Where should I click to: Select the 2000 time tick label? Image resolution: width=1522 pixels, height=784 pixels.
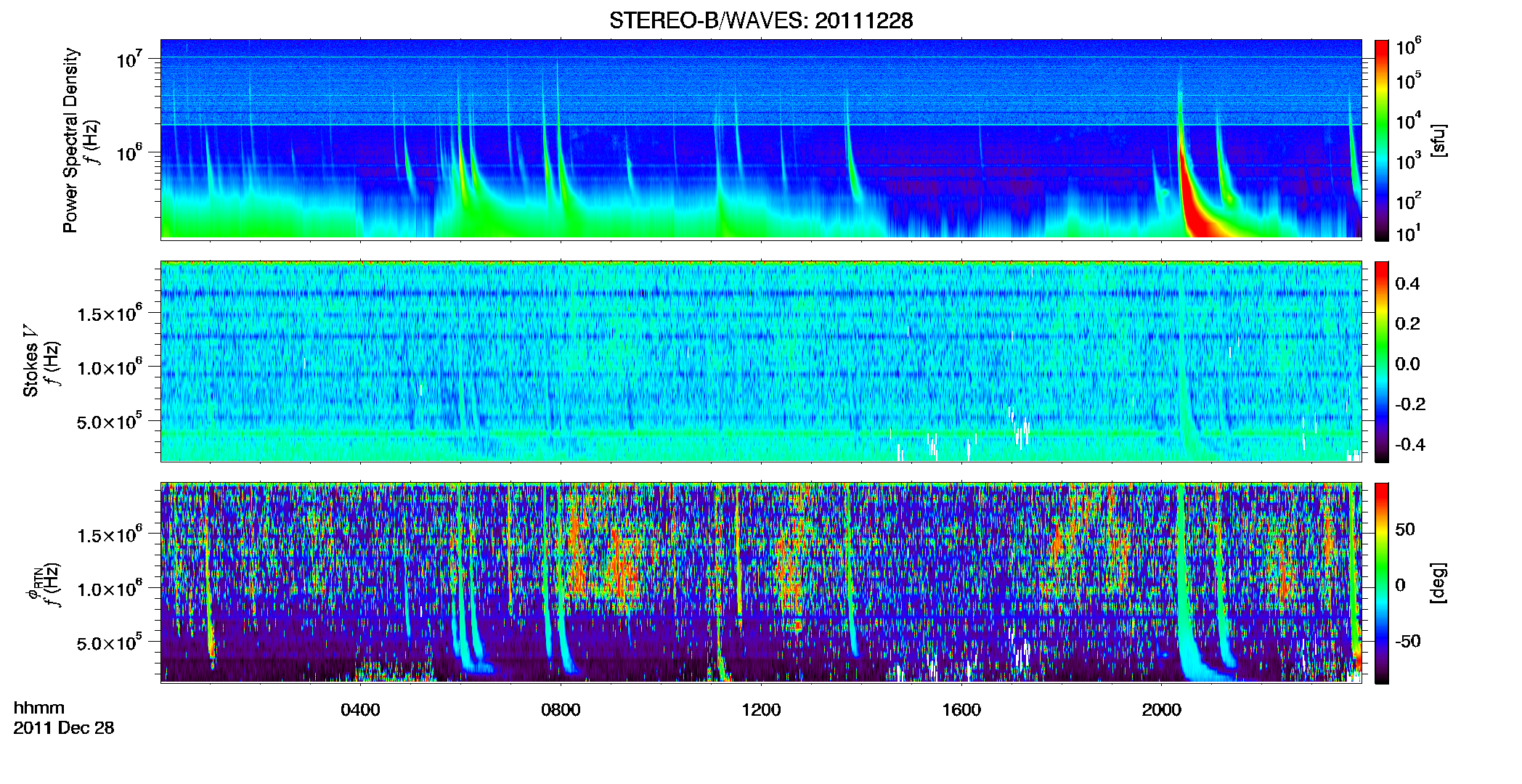(1162, 709)
